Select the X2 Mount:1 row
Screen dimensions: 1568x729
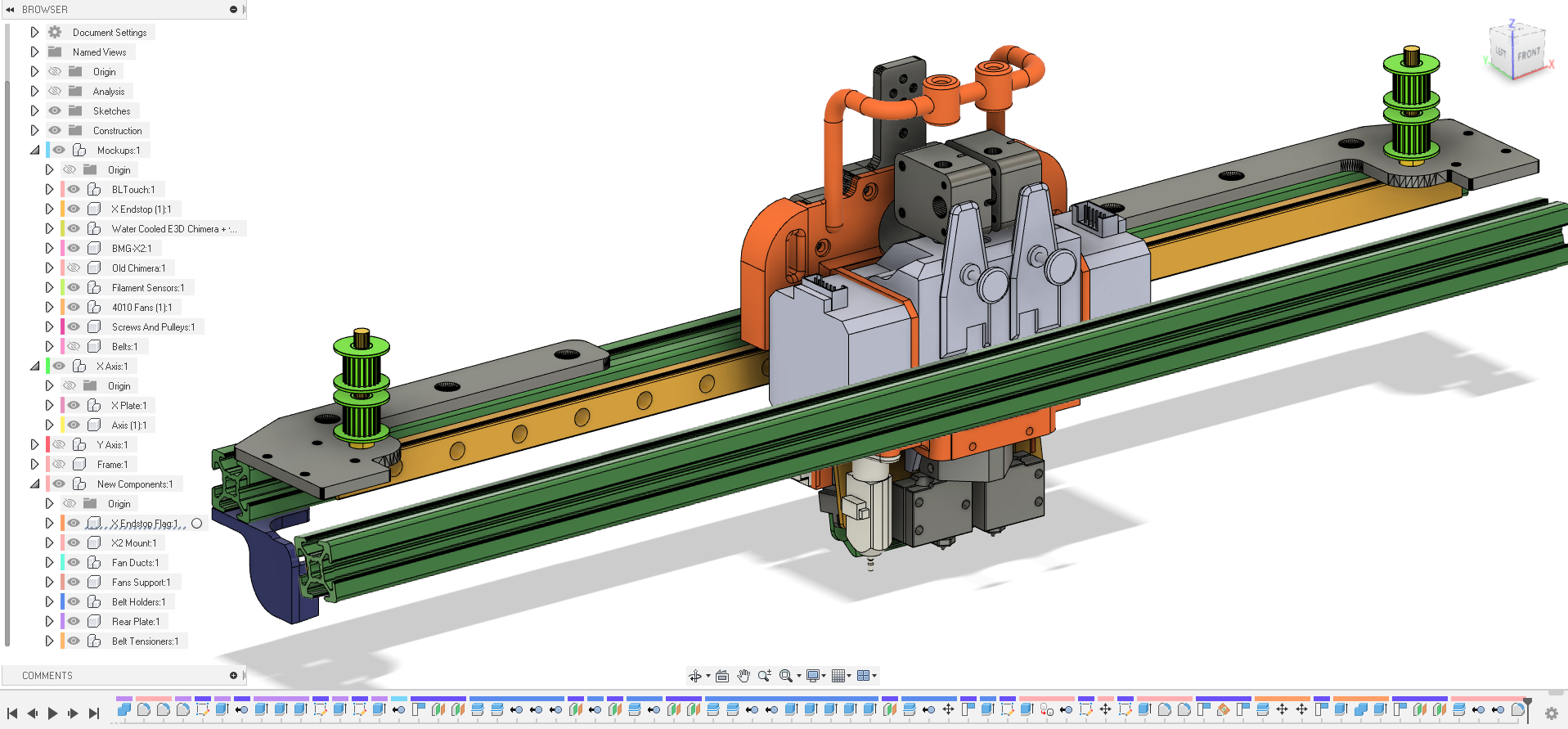[113, 543]
